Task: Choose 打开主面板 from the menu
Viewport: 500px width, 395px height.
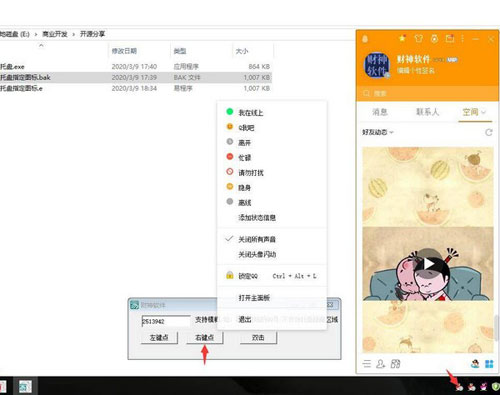Action: tap(272, 297)
